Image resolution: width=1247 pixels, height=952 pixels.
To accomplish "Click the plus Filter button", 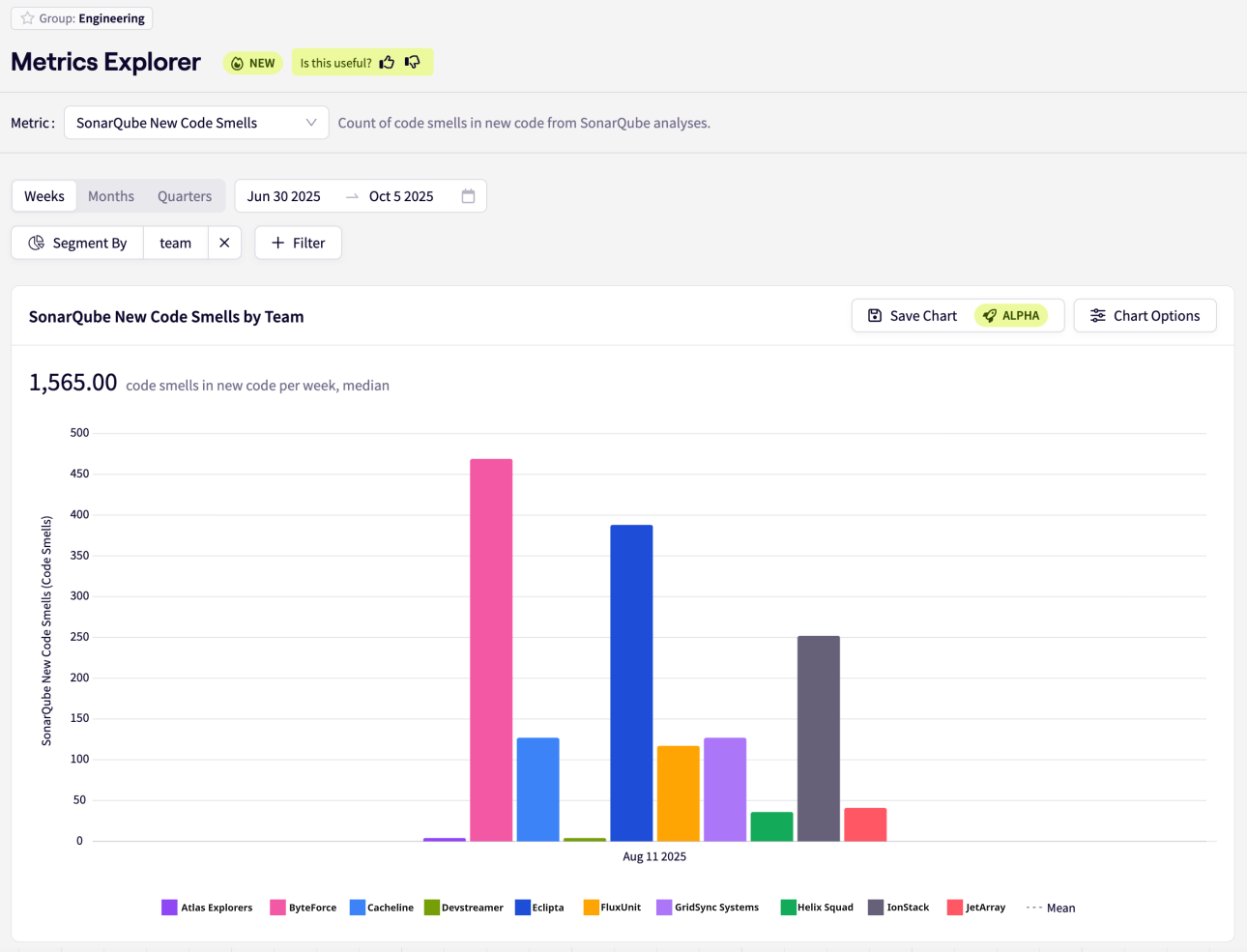I will [x=298, y=243].
